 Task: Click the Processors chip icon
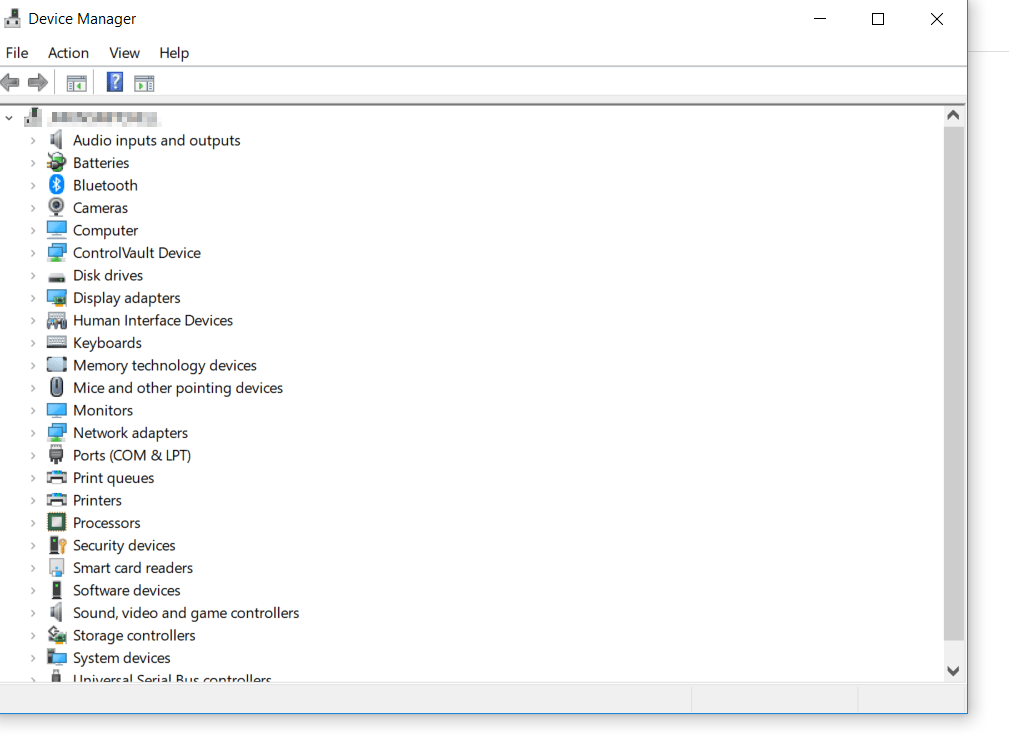click(56, 522)
